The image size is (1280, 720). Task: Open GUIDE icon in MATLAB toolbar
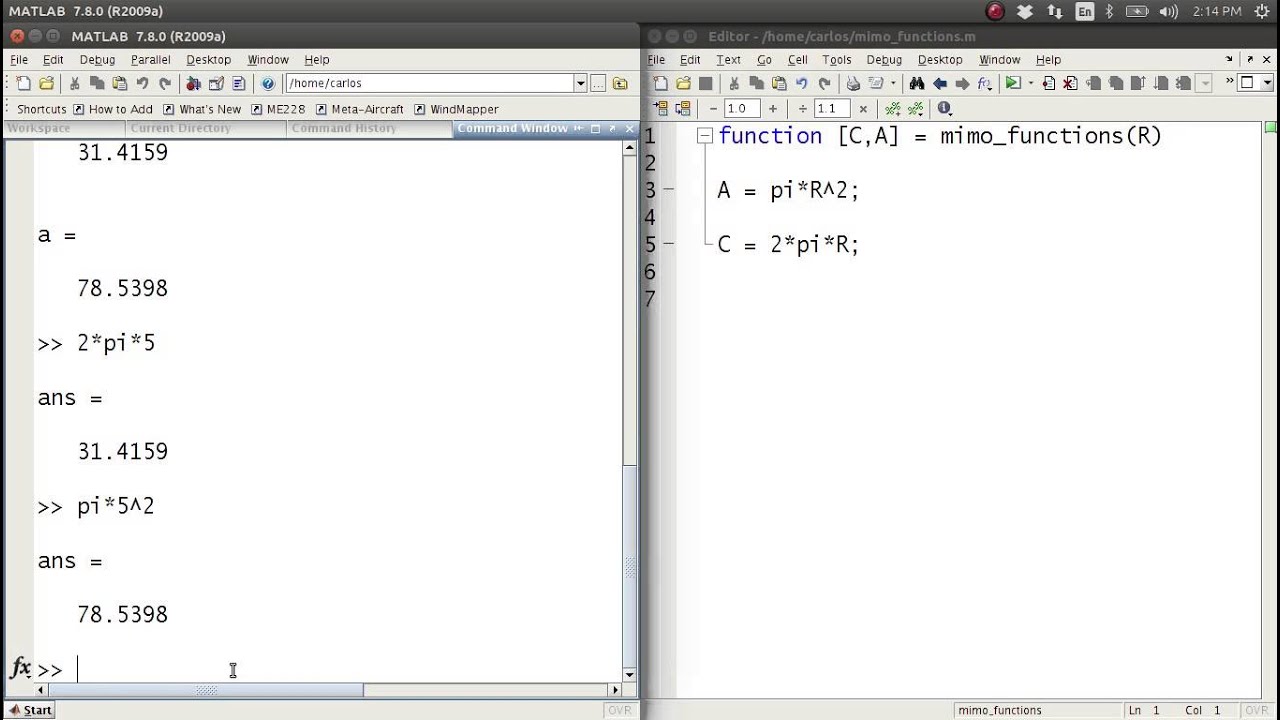[x=216, y=83]
